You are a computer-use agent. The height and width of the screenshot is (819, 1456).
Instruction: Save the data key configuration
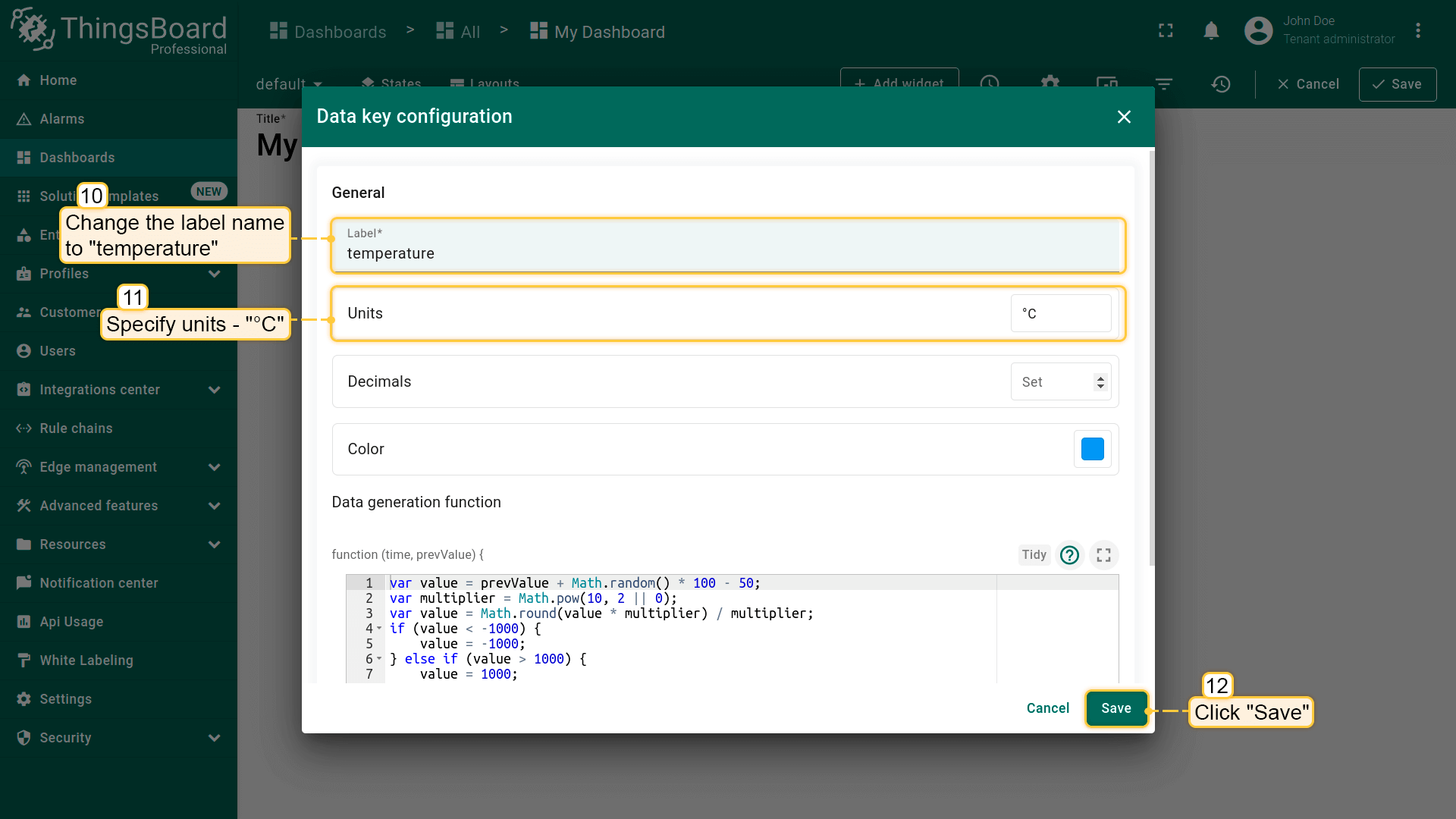[1116, 708]
